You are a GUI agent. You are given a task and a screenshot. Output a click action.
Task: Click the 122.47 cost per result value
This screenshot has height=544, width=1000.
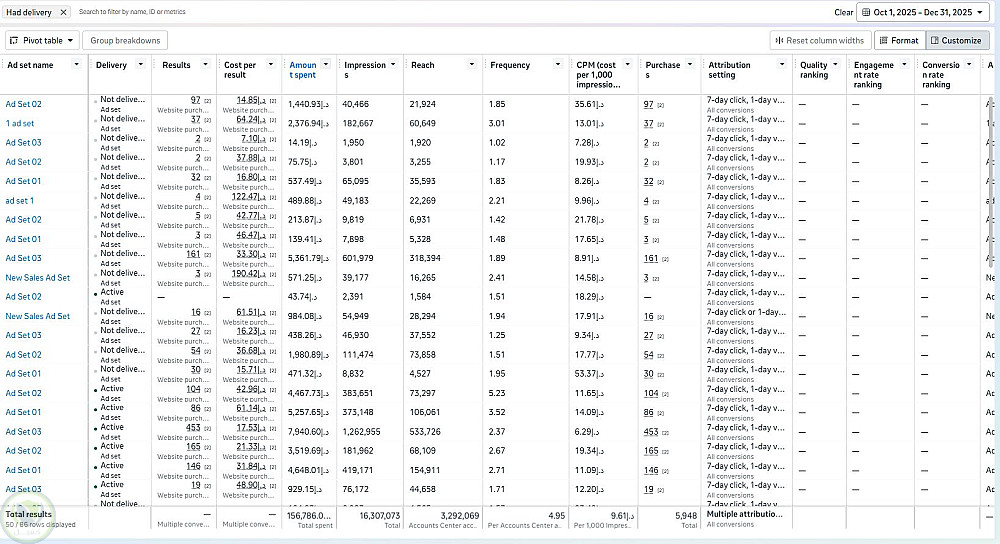pyautogui.click(x=247, y=196)
